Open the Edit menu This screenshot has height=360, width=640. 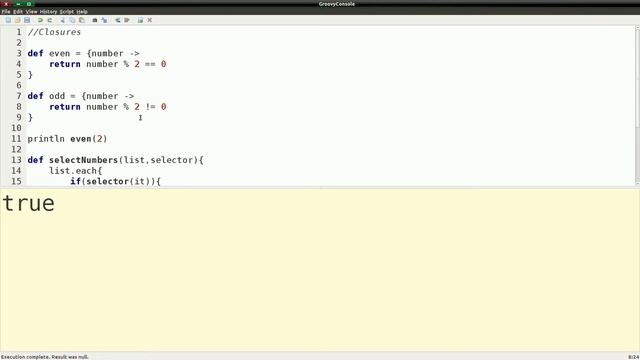[x=18, y=12]
